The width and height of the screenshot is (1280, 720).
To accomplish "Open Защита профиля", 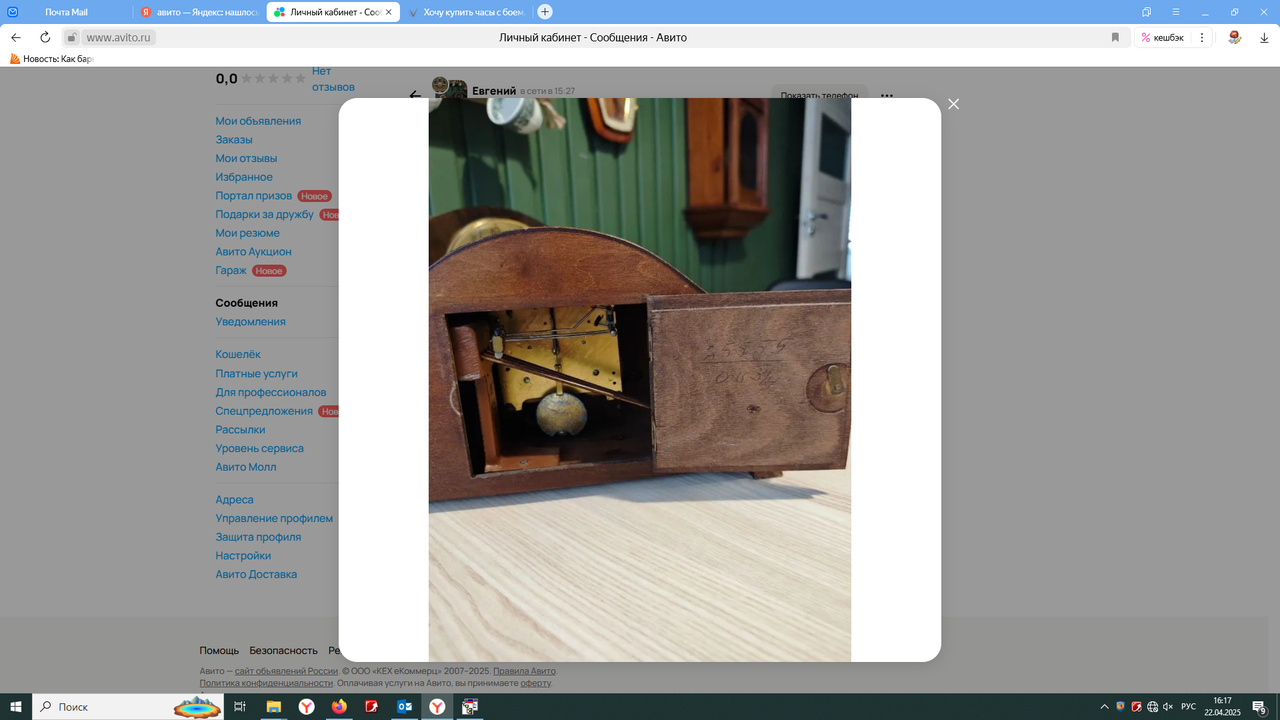I will coord(258,537).
